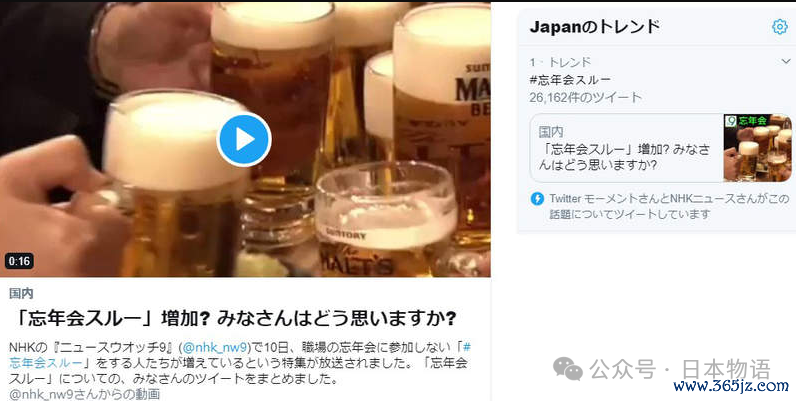Expand the chevron beside trend number one
796x401 pixels.
click(x=786, y=61)
